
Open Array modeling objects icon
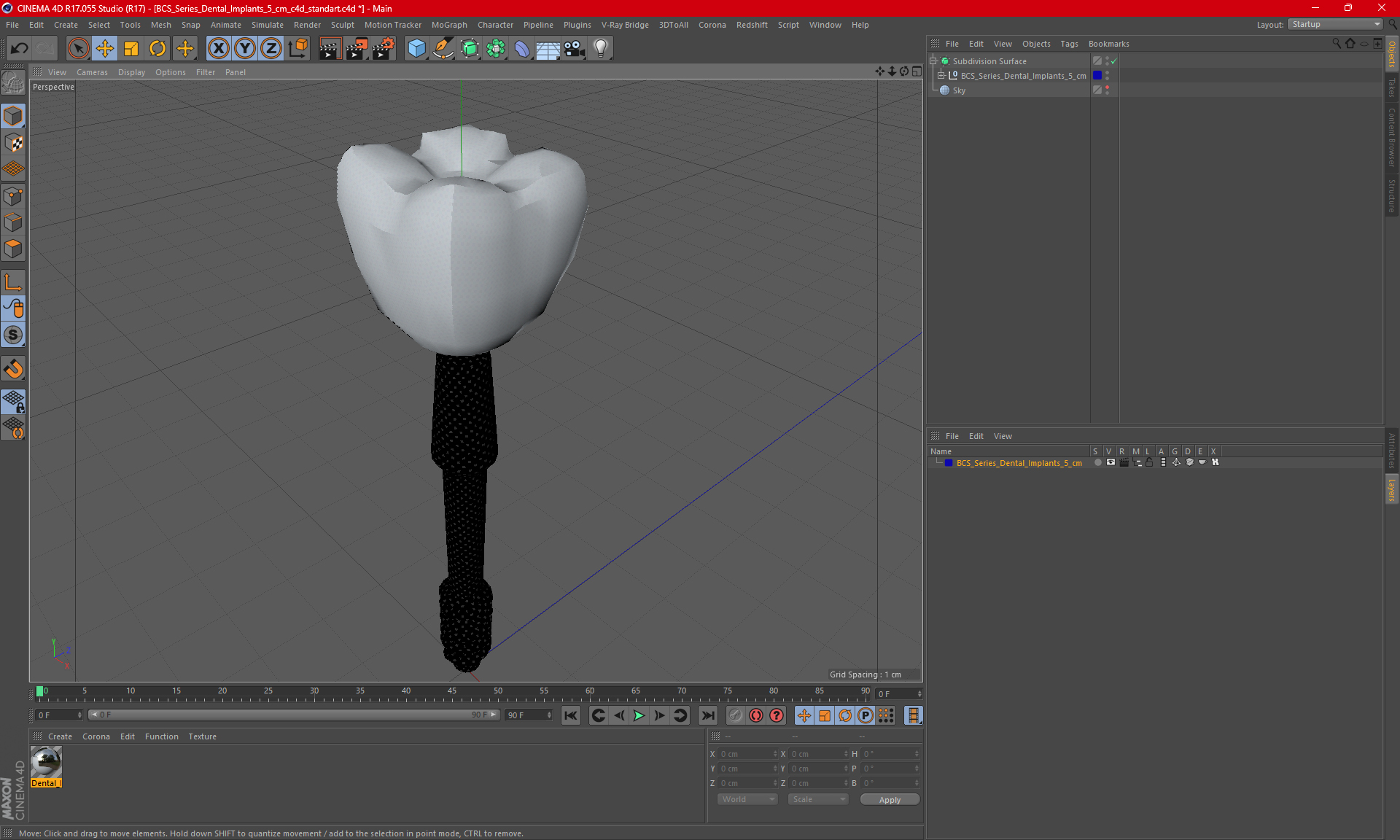[496, 48]
